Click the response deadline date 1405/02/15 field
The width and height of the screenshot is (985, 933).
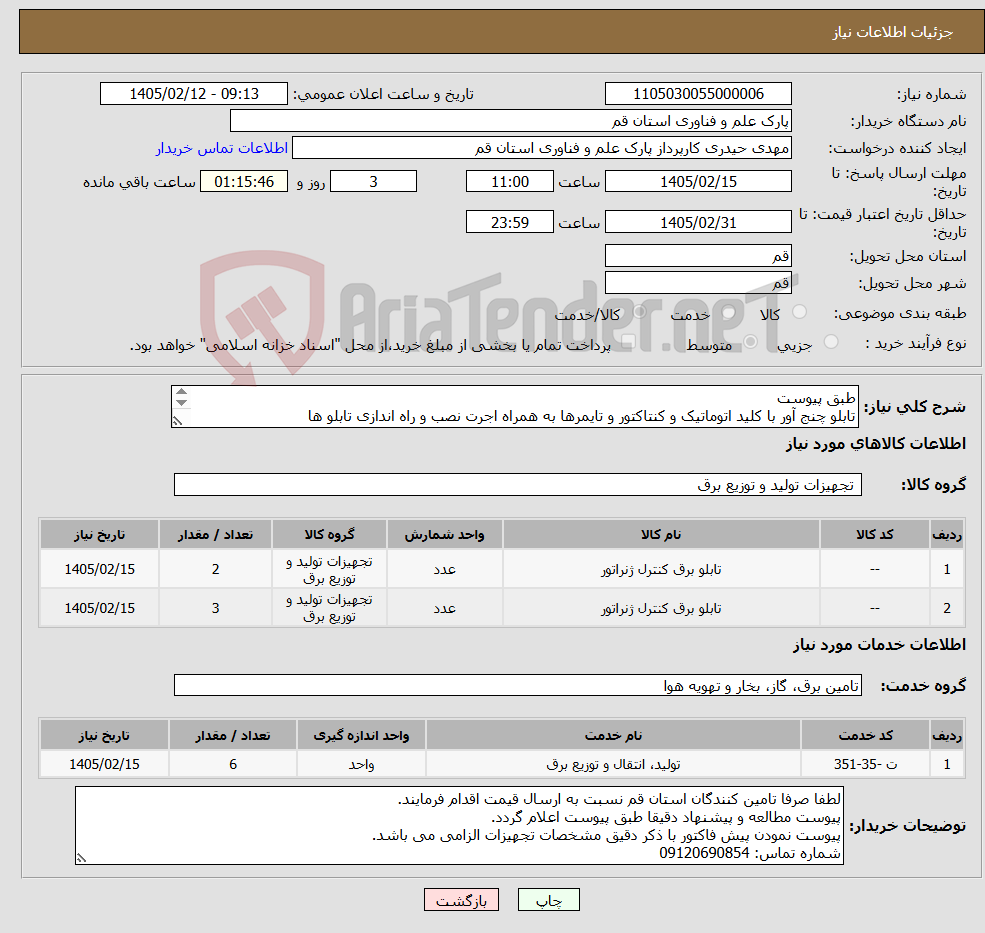698,182
